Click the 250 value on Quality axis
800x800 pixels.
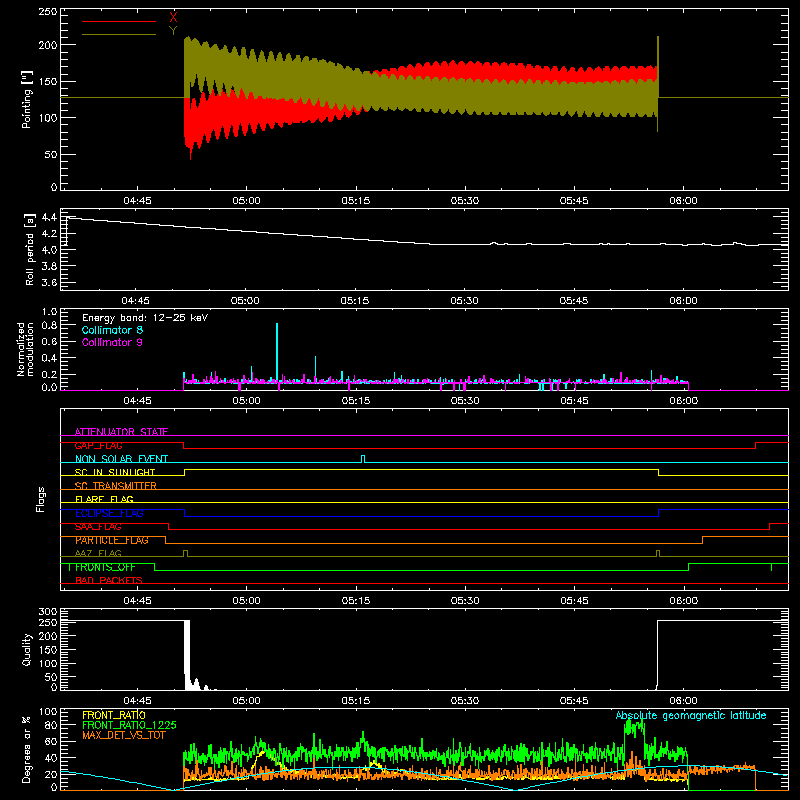tap(47, 622)
